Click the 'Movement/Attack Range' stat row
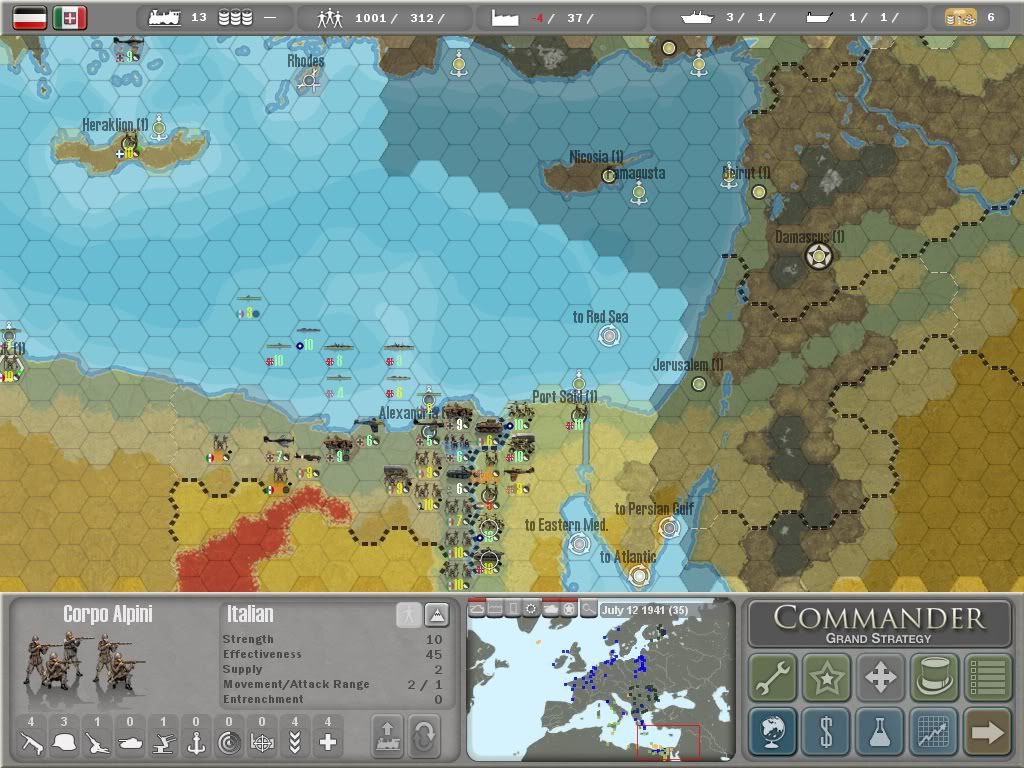This screenshot has height=768, width=1024. coord(333,684)
